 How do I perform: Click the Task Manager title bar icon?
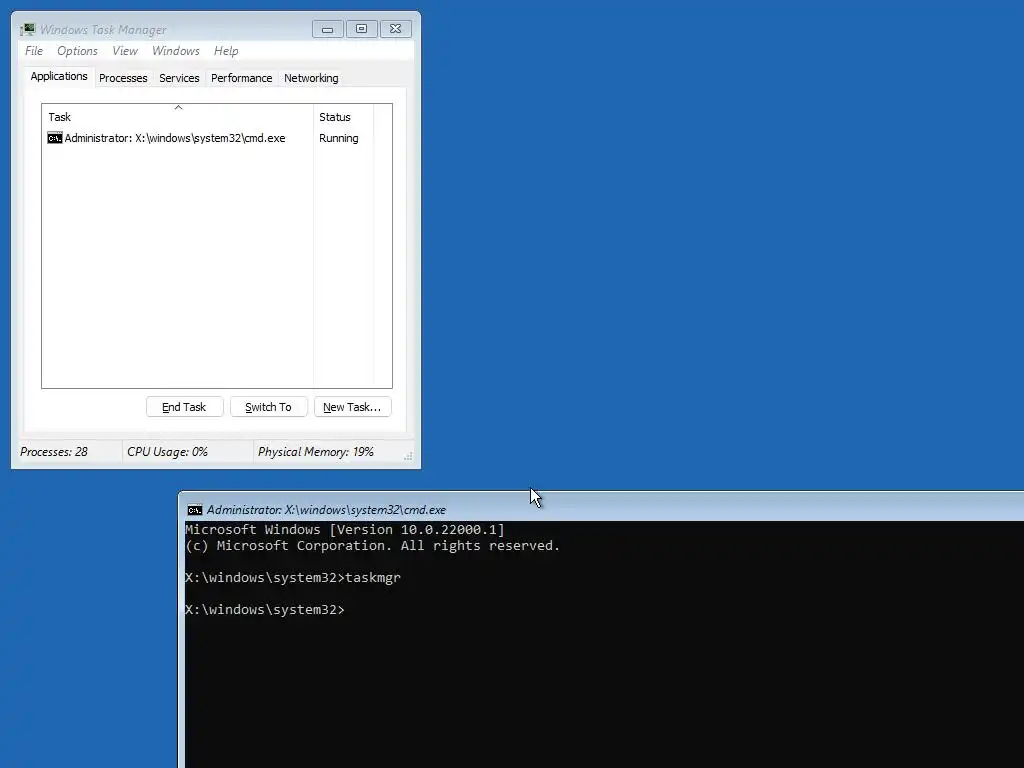pyautogui.click(x=27, y=29)
